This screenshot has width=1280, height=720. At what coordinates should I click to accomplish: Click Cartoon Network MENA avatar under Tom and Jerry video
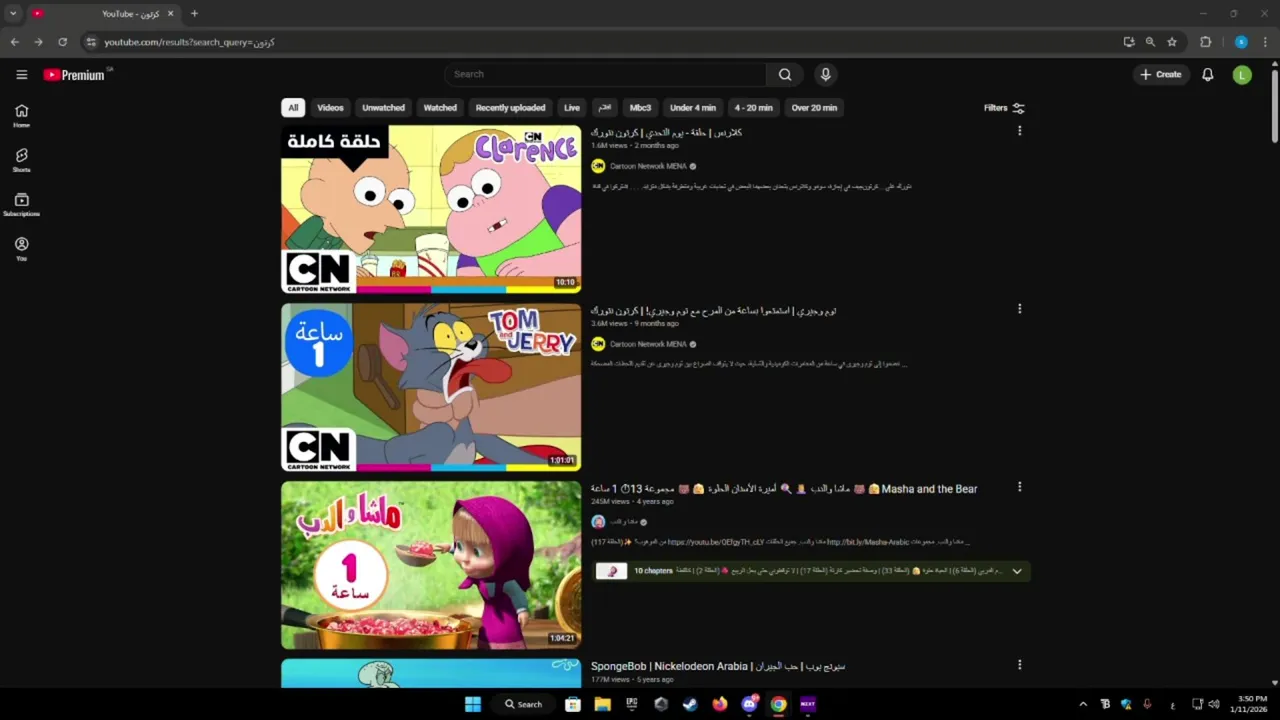[598, 344]
